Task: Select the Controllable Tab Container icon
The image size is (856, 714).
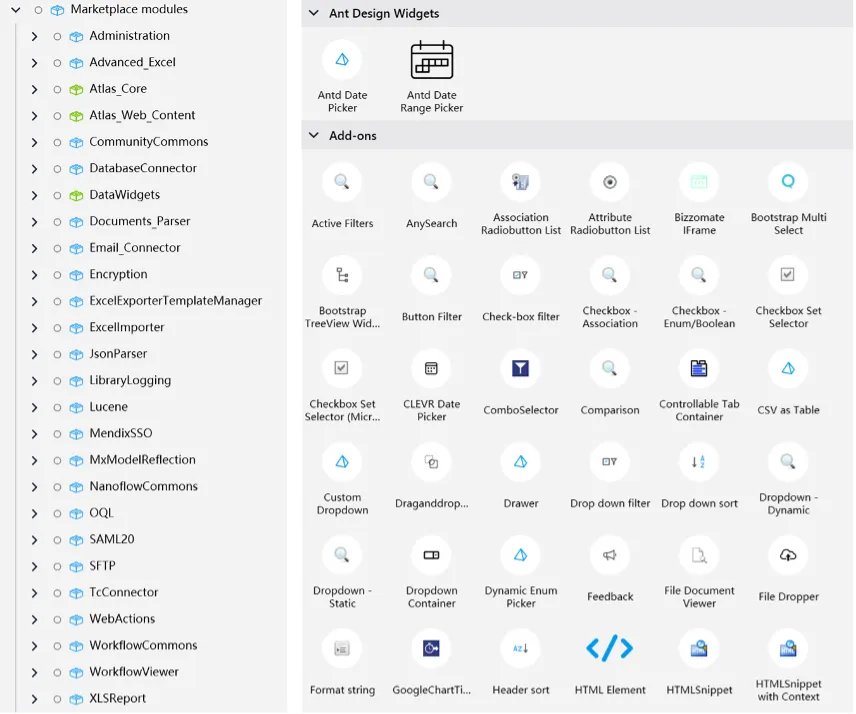Action: [x=699, y=368]
